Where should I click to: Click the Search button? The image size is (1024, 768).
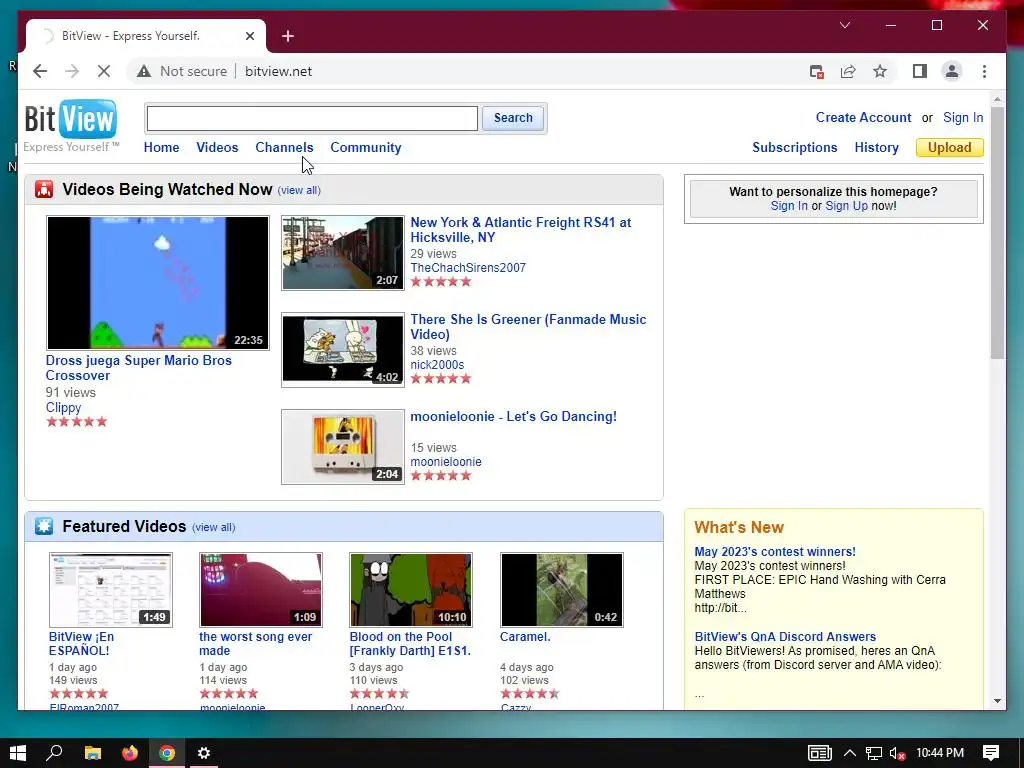[x=513, y=118]
